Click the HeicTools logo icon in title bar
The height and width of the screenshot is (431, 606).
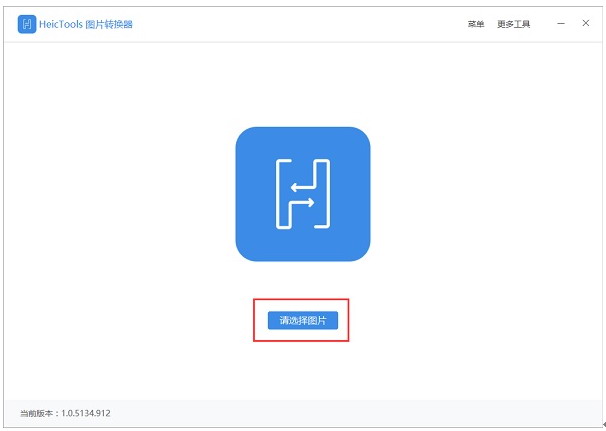27,24
